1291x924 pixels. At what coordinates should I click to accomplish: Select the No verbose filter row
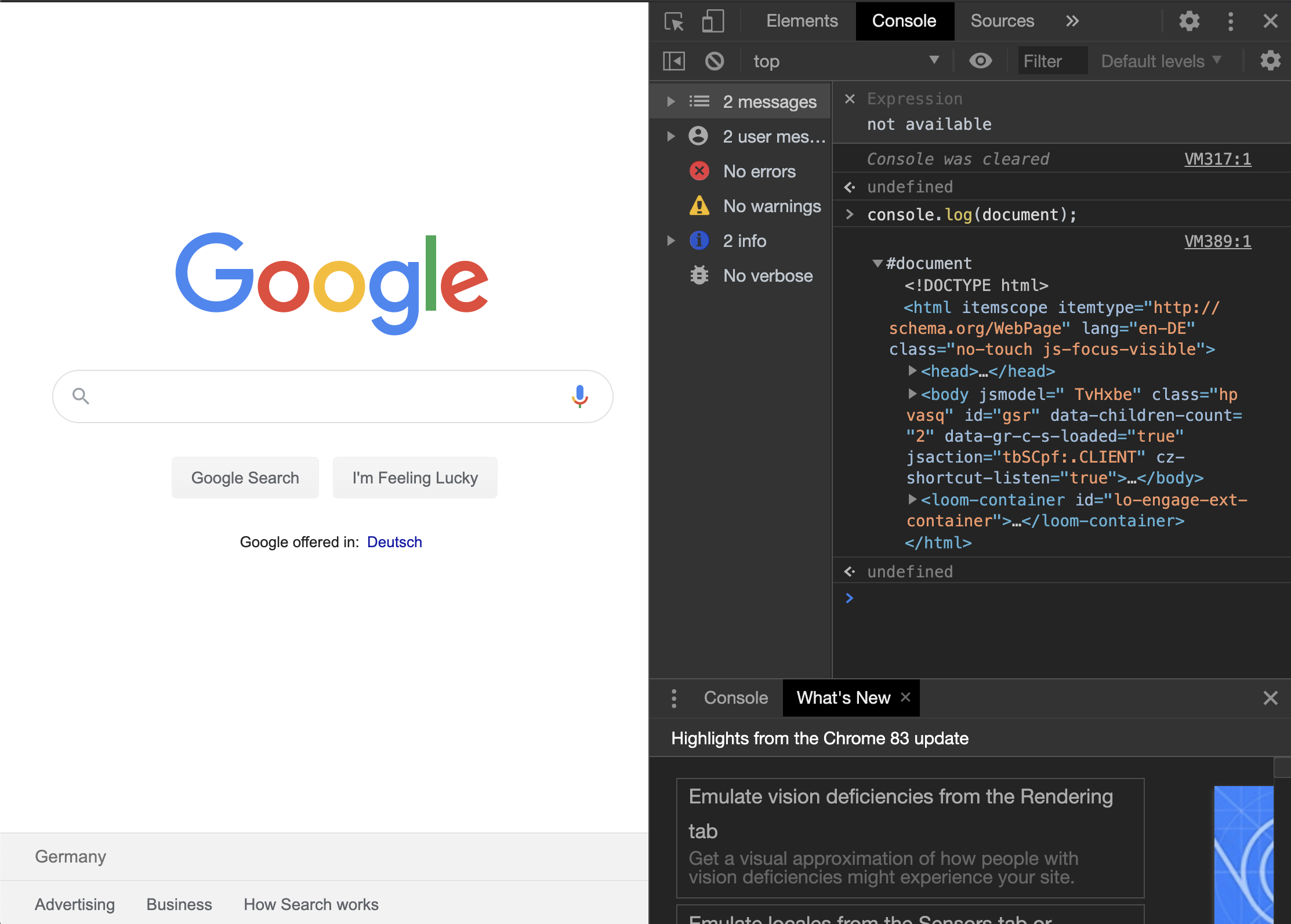[741, 275]
